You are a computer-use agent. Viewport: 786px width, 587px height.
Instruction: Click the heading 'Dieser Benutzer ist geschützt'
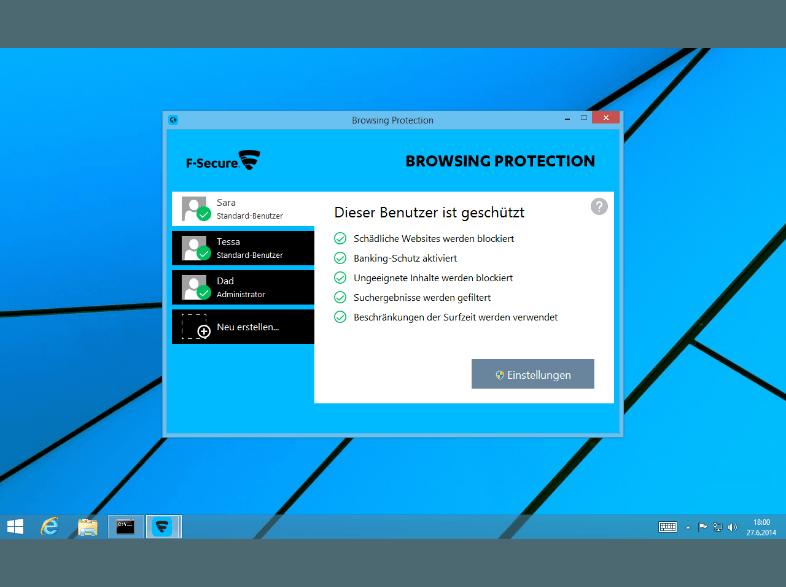(429, 213)
